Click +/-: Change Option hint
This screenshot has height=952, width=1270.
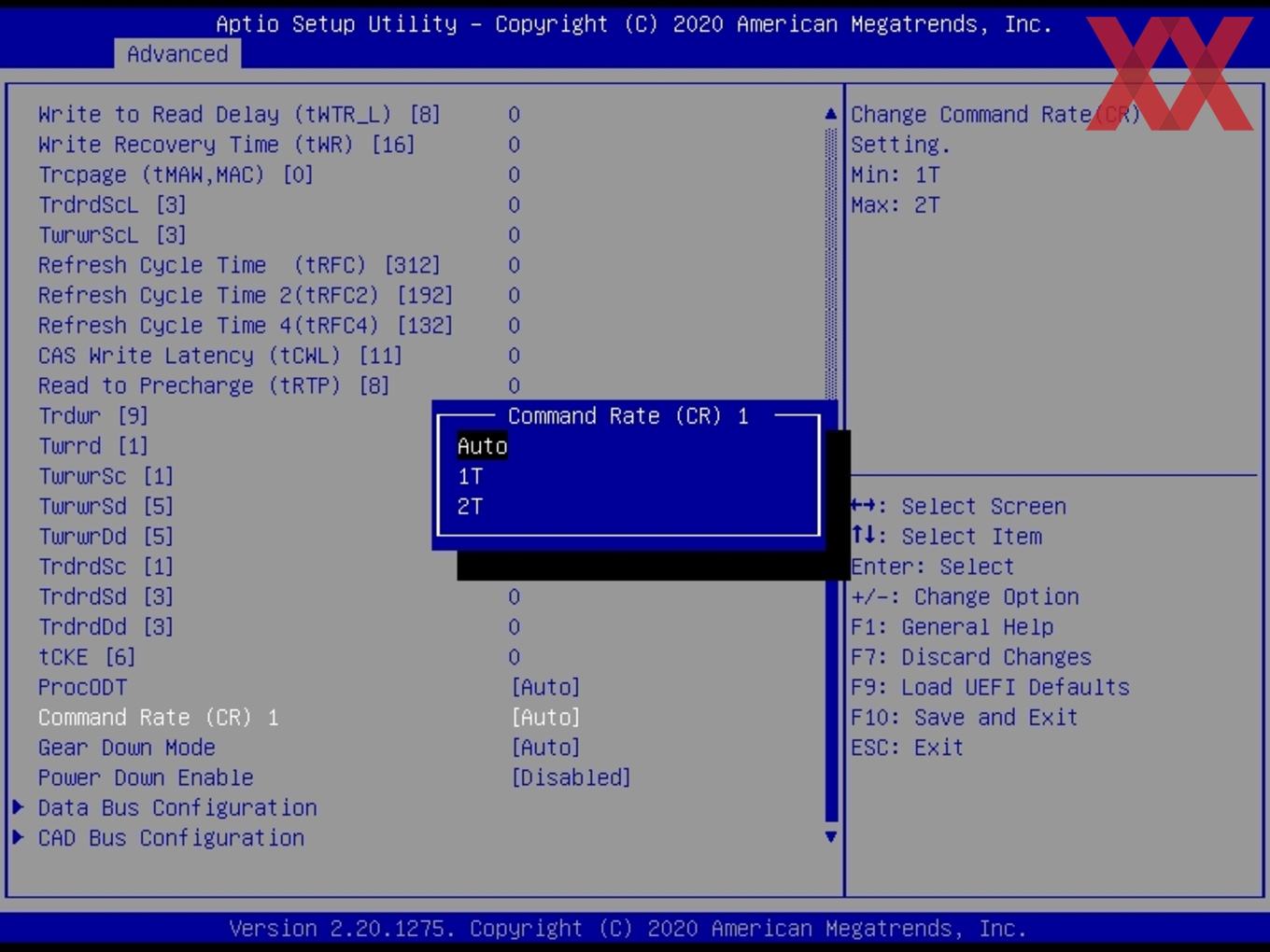965,596
